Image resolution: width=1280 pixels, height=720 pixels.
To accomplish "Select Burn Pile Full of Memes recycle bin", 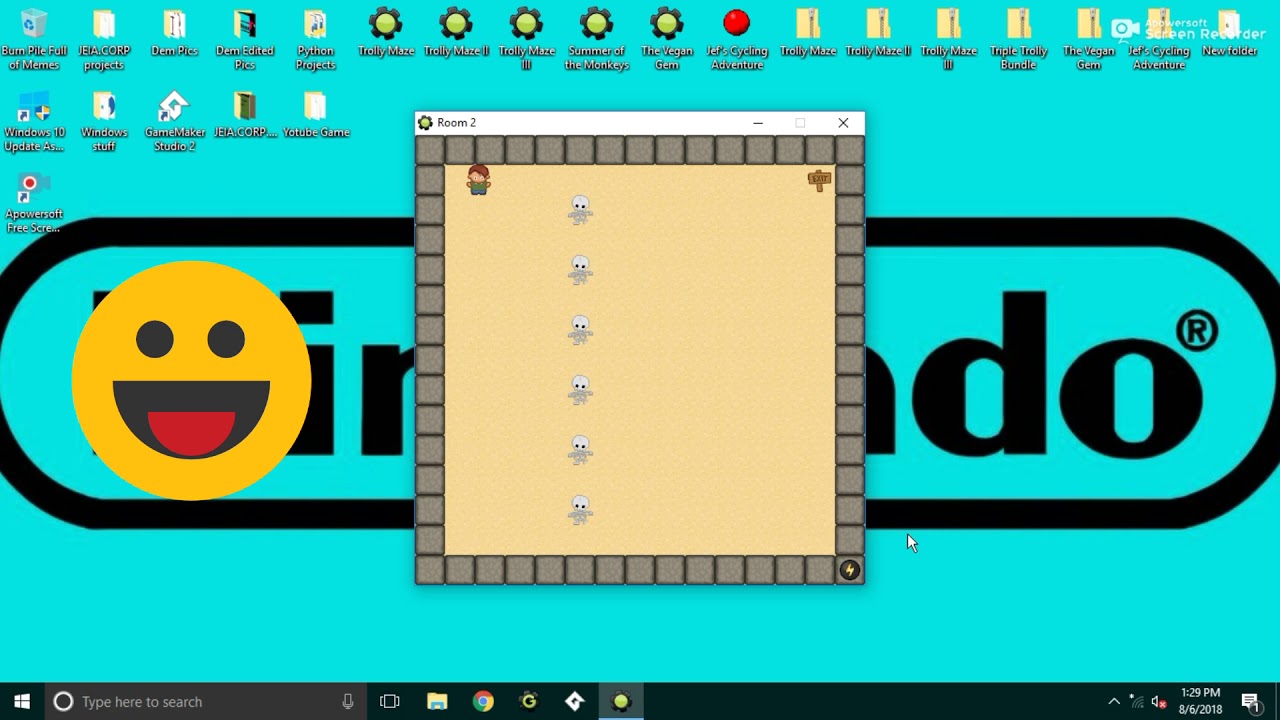I will click(34, 40).
